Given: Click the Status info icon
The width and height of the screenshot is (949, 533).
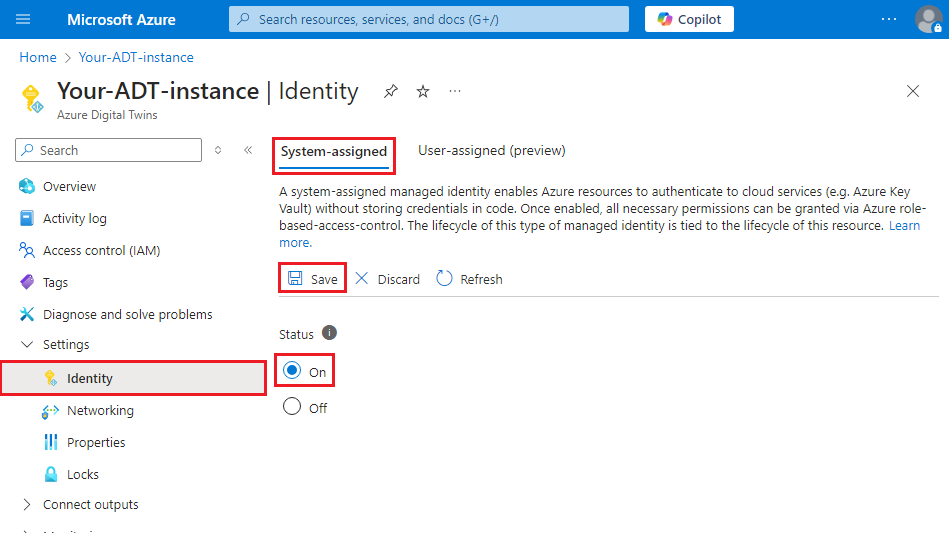Looking at the screenshot, I should pyautogui.click(x=330, y=333).
